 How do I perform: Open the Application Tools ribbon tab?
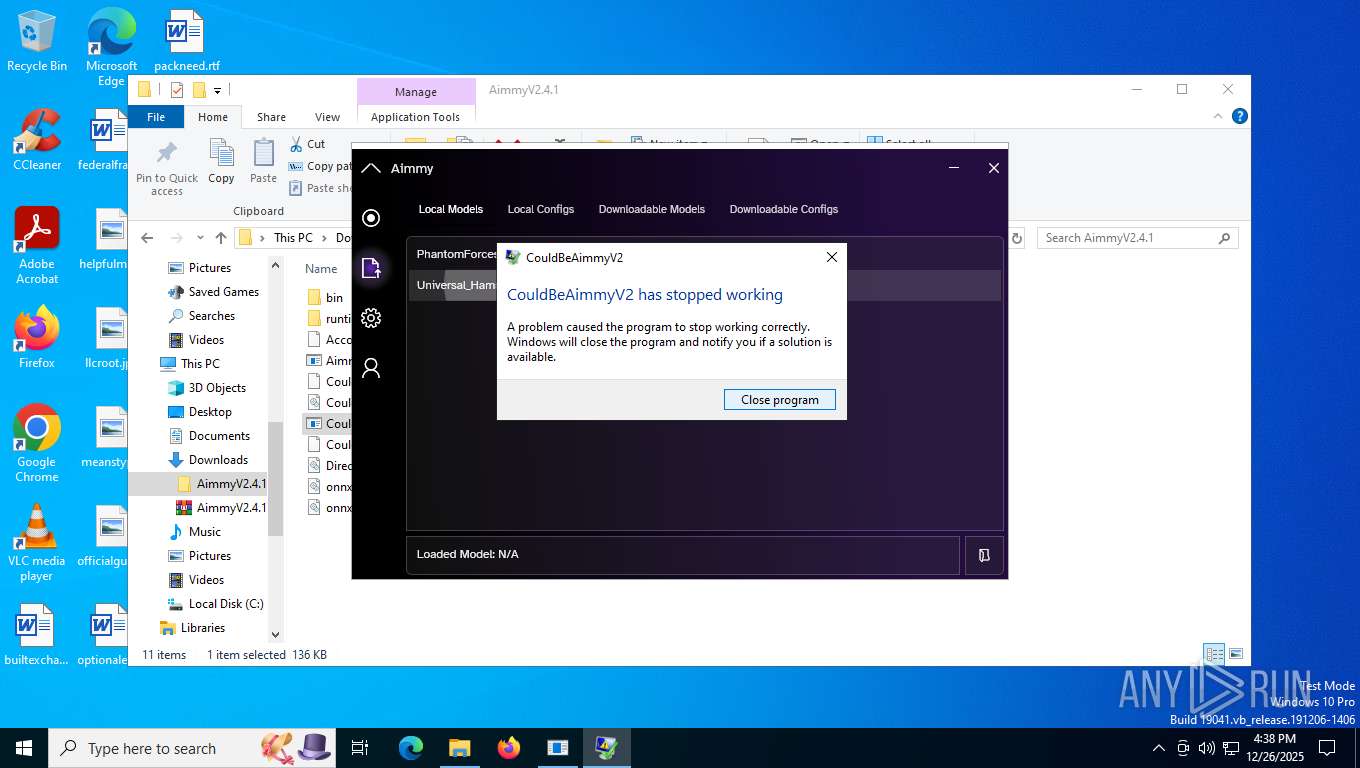point(415,117)
